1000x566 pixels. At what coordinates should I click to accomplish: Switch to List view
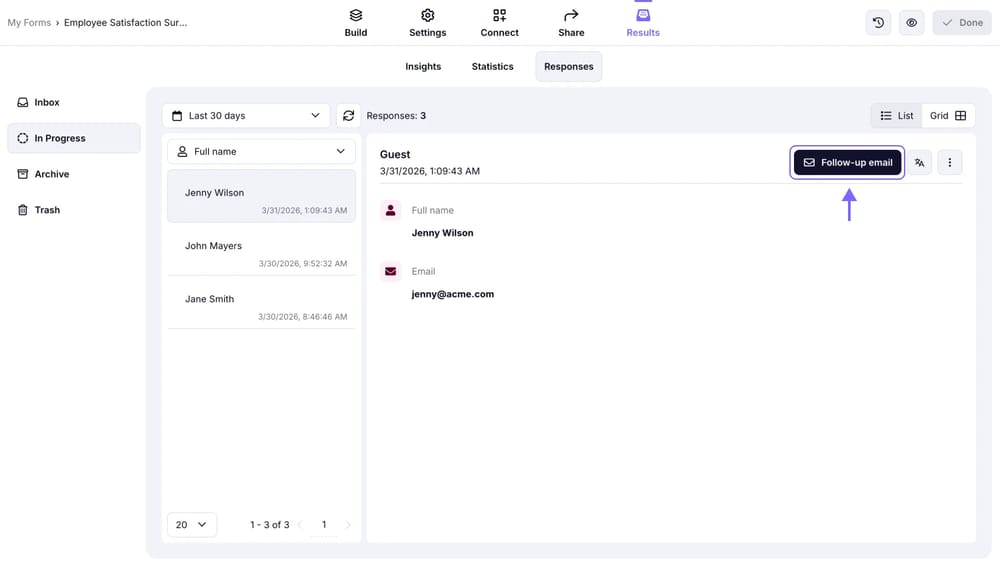click(x=896, y=116)
